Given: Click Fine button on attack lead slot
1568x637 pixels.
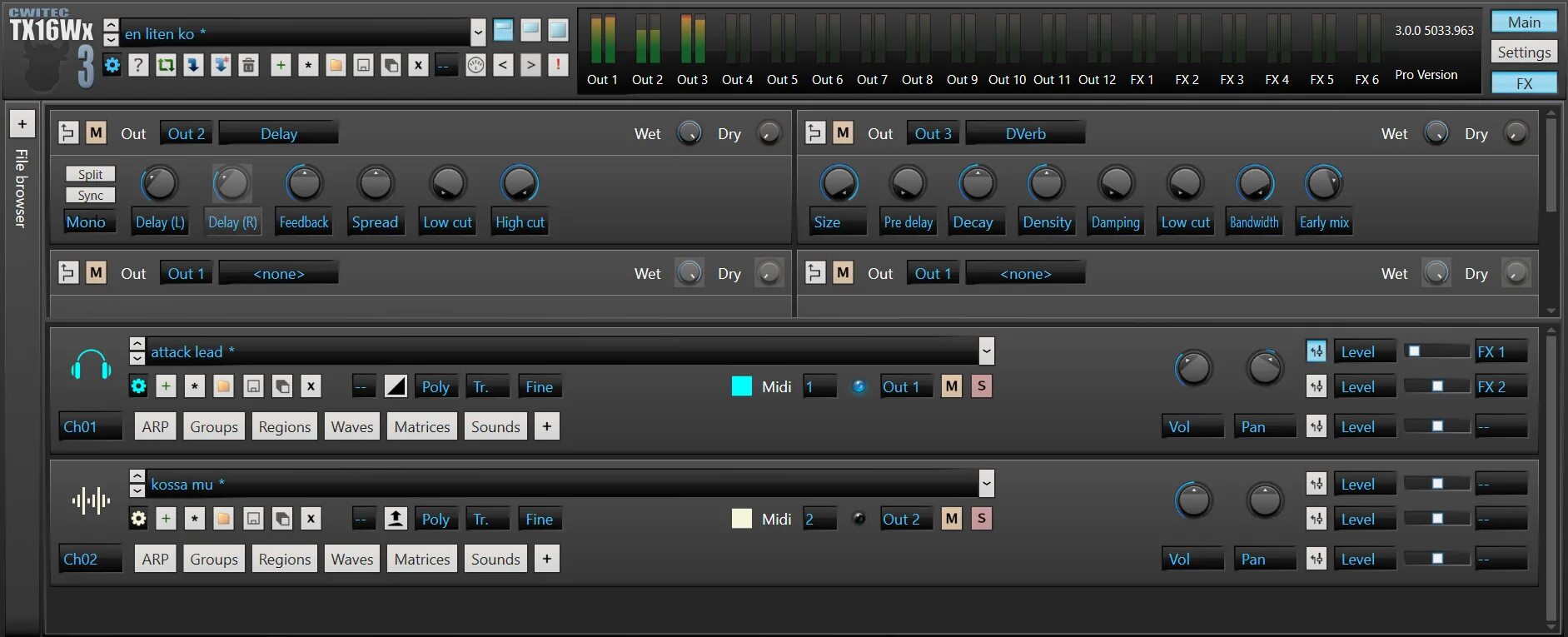Looking at the screenshot, I should [x=539, y=386].
